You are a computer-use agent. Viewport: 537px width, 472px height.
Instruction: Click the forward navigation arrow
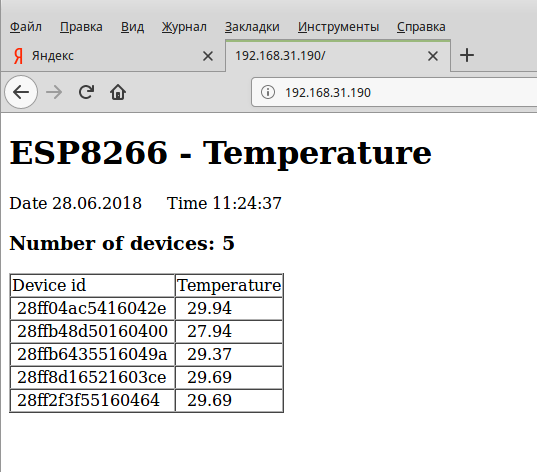point(54,92)
